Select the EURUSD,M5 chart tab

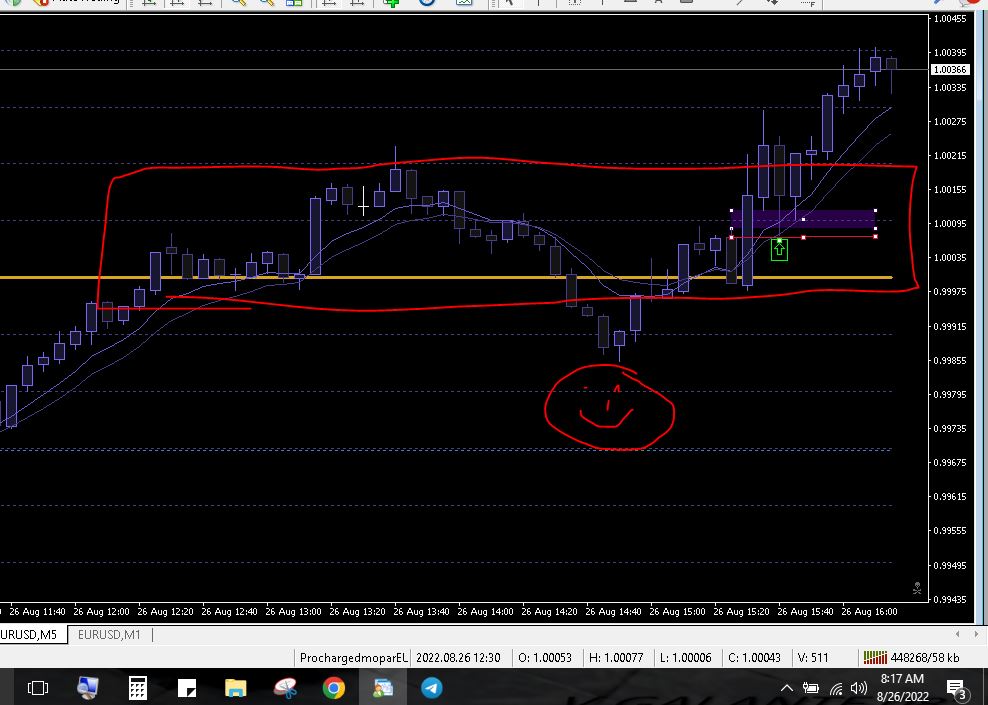[x=29, y=634]
